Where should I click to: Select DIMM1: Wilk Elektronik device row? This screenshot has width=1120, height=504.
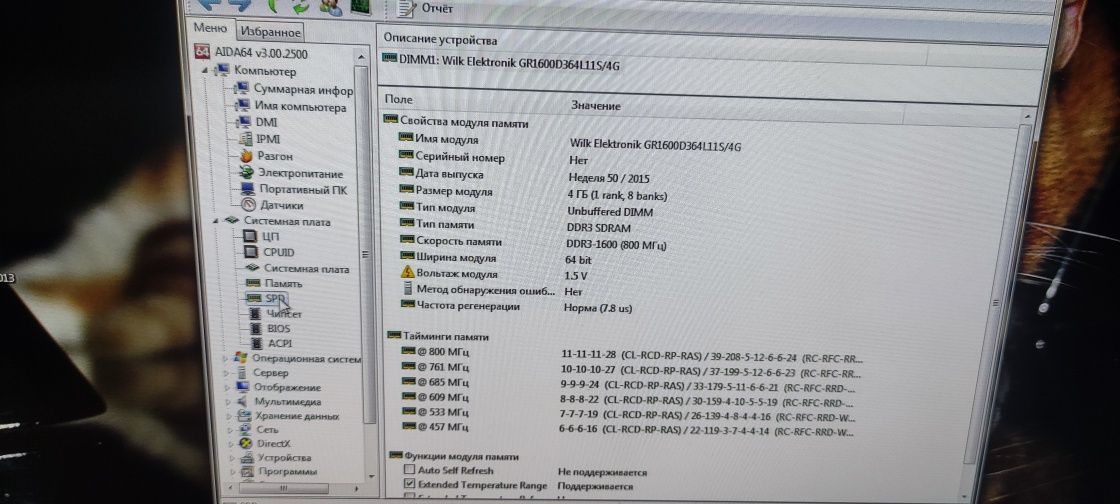(x=501, y=62)
